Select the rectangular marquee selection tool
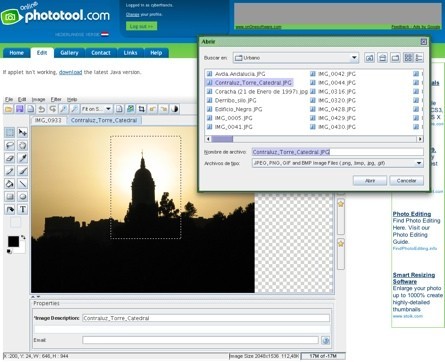Image resolution: width=445 pixels, height=362 pixels. (10, 132)
